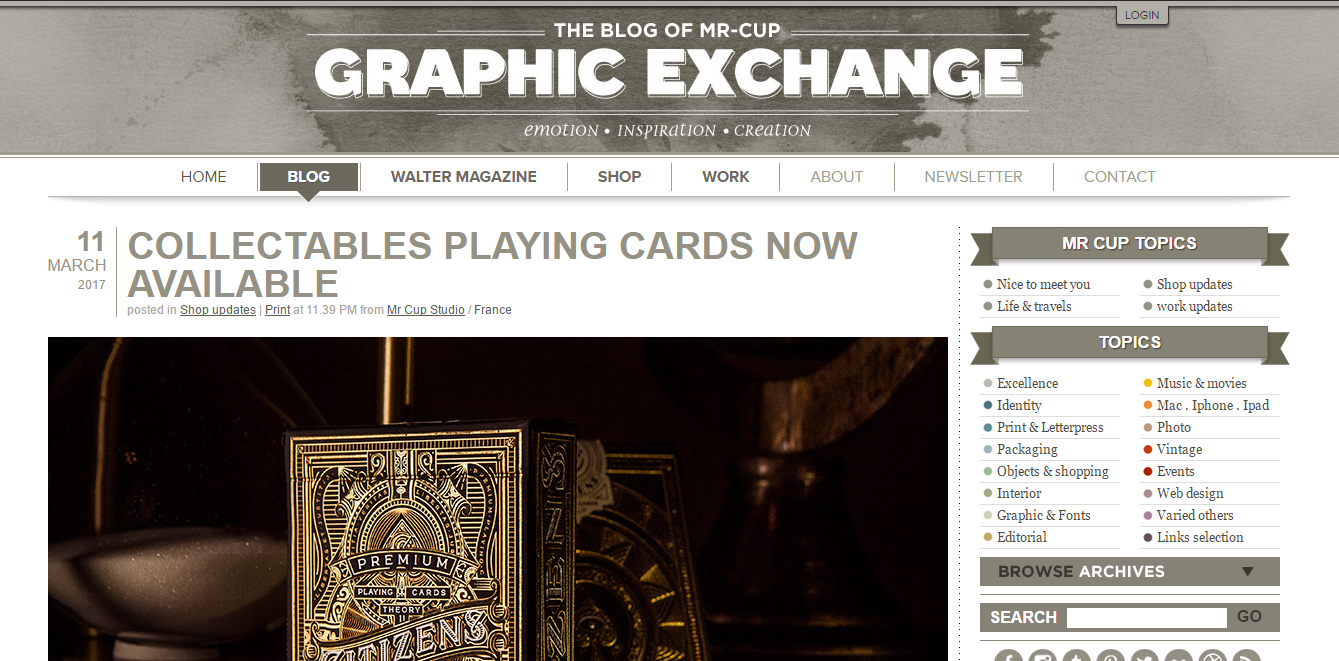Open the Walter Magazine menu item
The image size is (1339, 661).
click(464, 177)
